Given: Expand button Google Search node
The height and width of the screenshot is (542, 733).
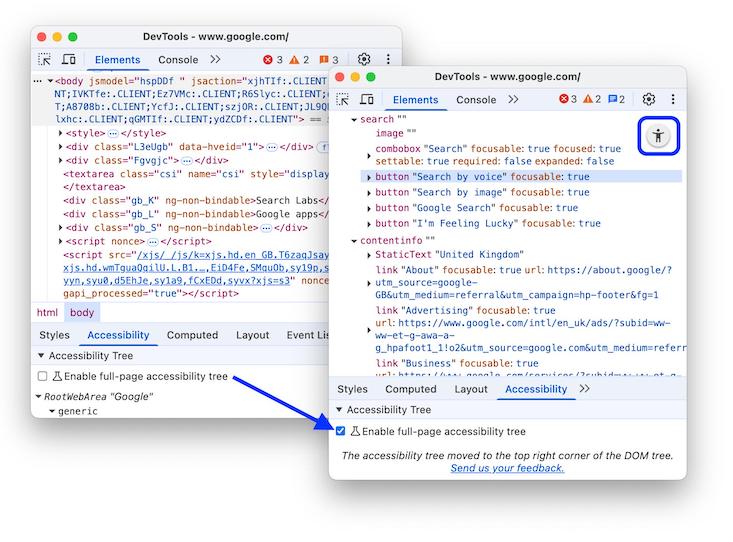Looking at the screenshot, I should tap(369, 208).
